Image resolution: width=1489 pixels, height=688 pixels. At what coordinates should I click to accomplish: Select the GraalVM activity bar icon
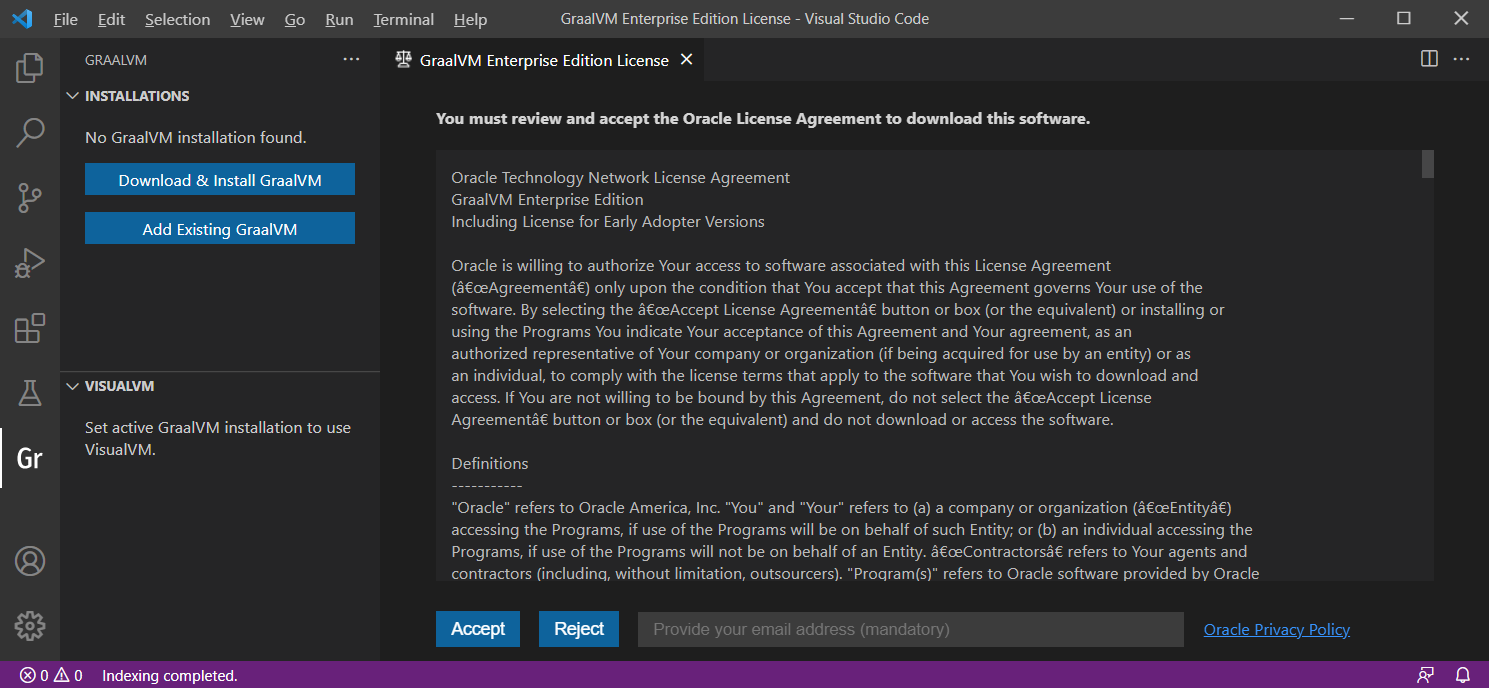click(x=30, y=458)
